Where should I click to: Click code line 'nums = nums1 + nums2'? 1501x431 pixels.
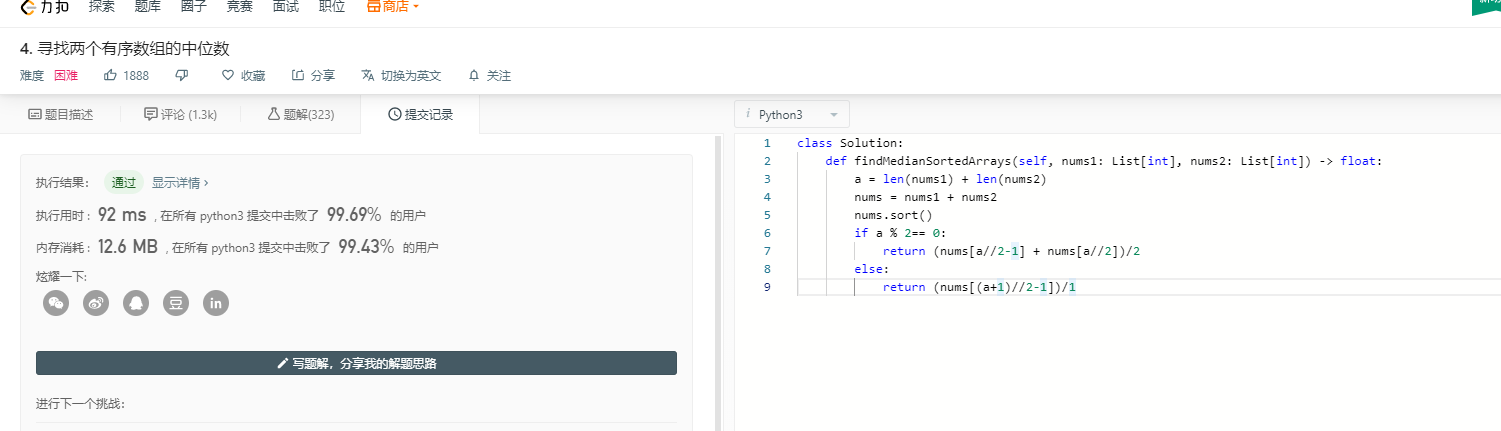pyautogui.click(x=925, y=197)
